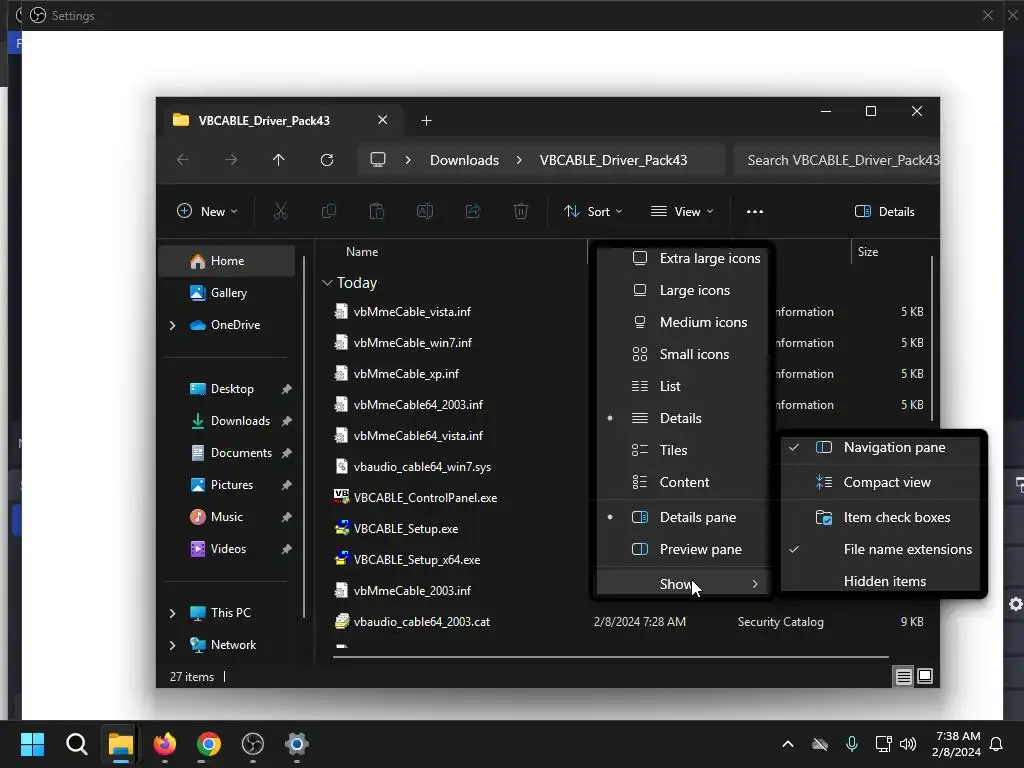This screenshot has width=1024, height=768.
Task: Open Google Chrome from the taskbar
Action: (208, 744)
